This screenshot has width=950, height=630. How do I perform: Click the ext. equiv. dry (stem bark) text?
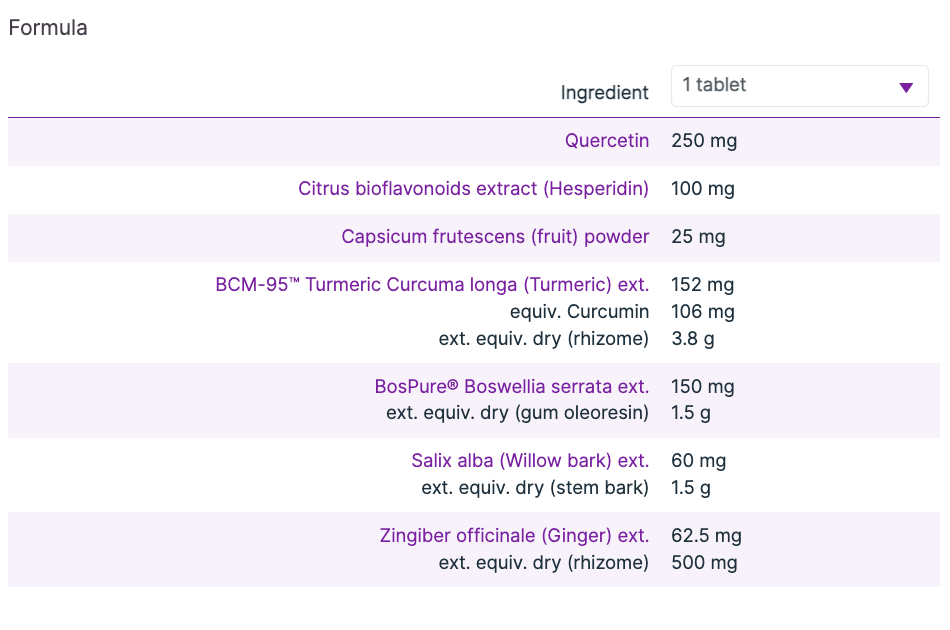coord(535,488)
